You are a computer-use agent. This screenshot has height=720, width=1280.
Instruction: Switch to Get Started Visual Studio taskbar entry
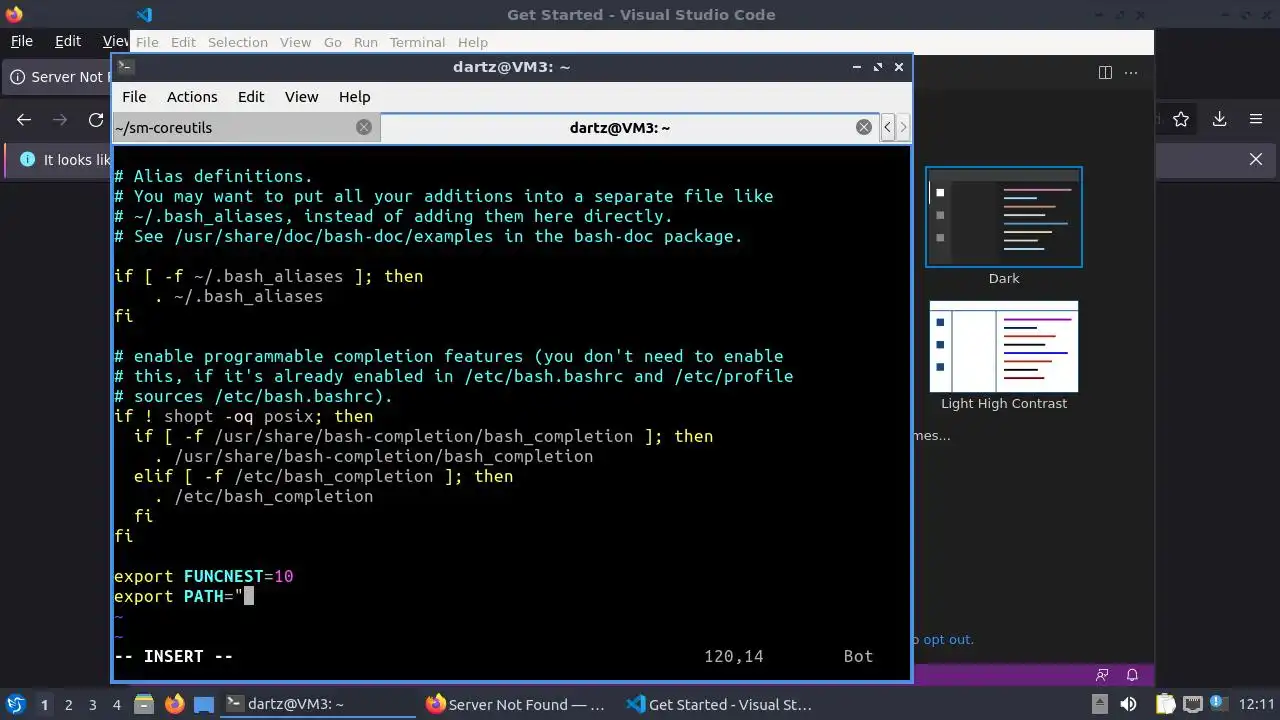pyautogui.click(x=718, y=705)
